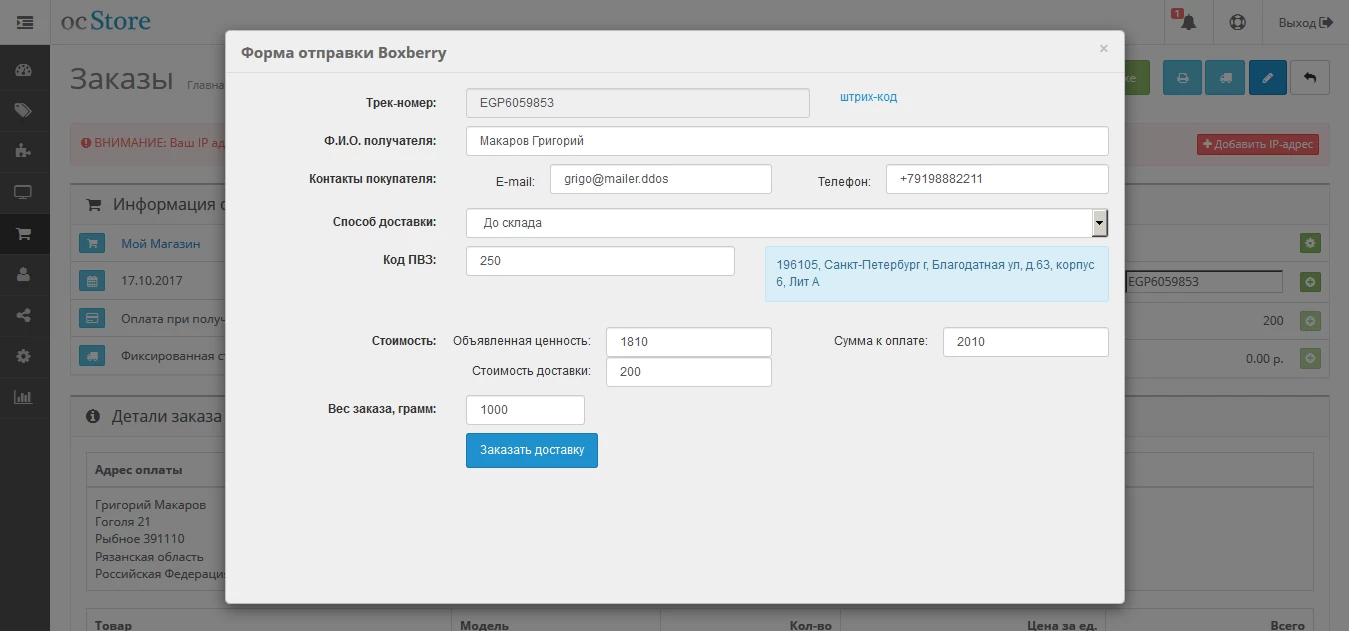Click the print invoice icon button
This screenshot has height=631, width=1349.
coord(1182,77)
